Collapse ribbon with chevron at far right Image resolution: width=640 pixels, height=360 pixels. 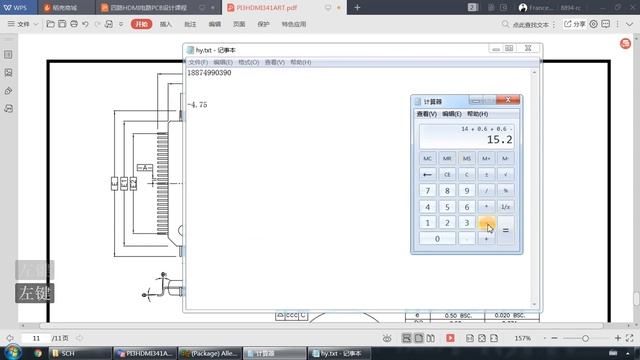pos(629,24)
